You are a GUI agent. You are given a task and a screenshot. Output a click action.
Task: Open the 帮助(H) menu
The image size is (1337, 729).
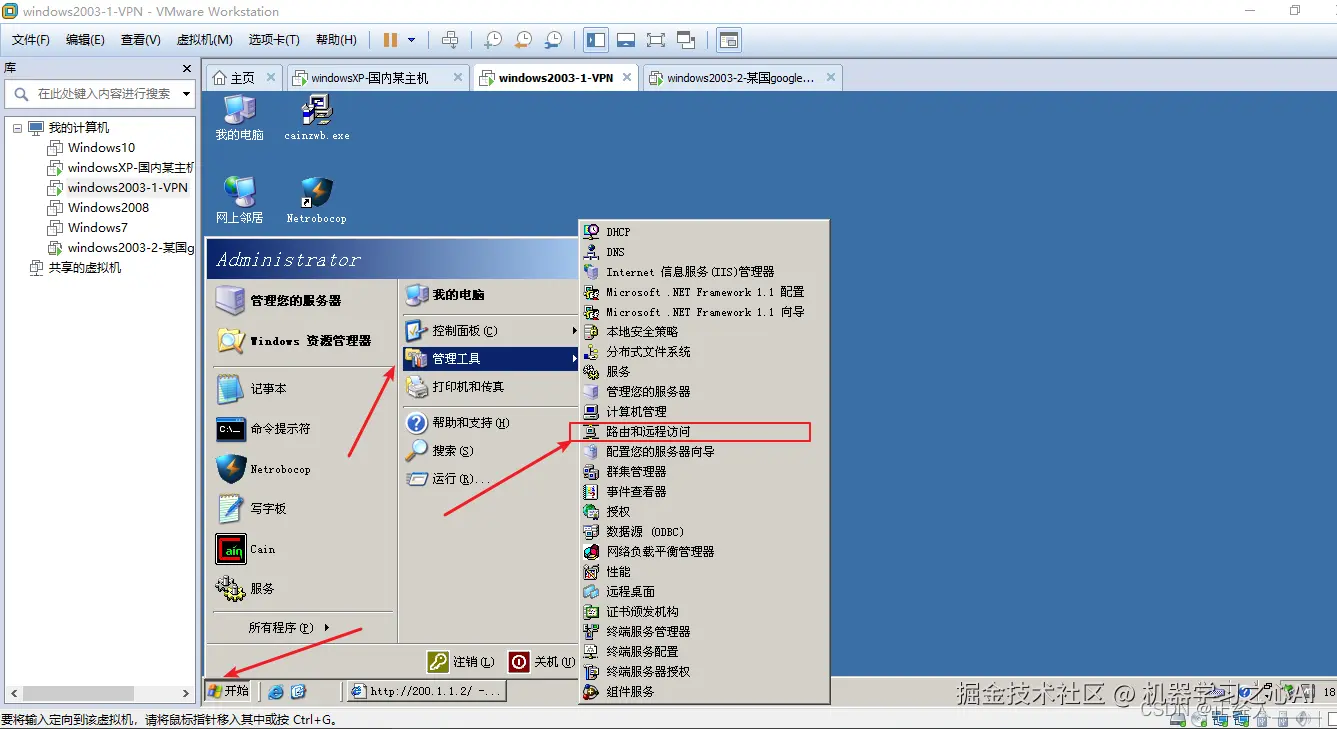(336, 40)
